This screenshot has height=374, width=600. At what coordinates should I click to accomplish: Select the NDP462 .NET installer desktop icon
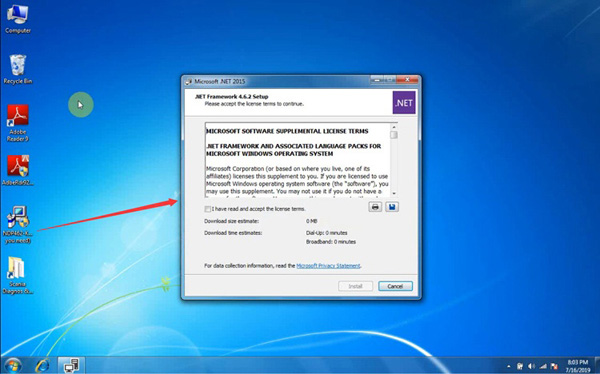pos(18,224)
